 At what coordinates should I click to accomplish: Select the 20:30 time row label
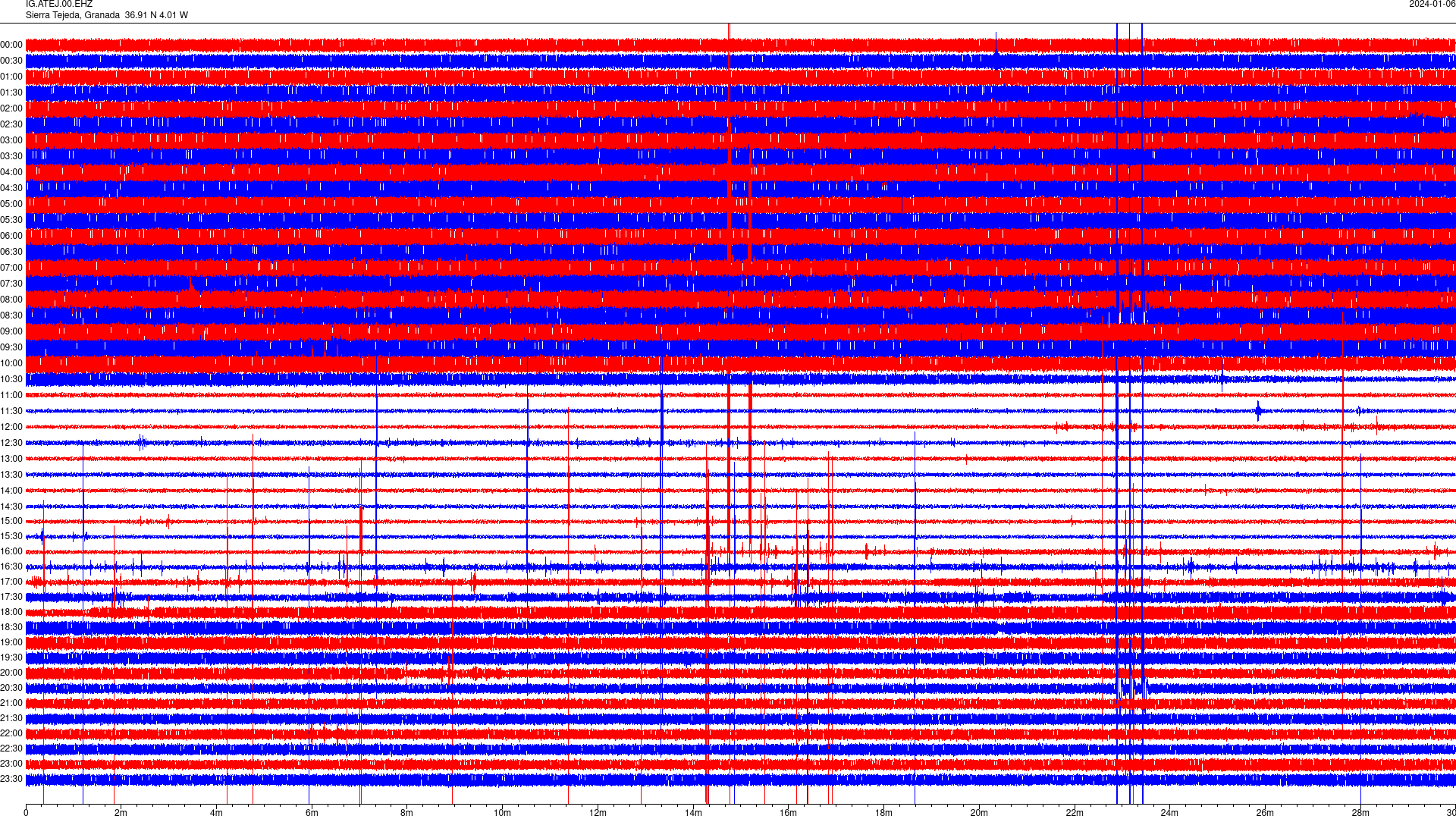(x=11, y=688)
